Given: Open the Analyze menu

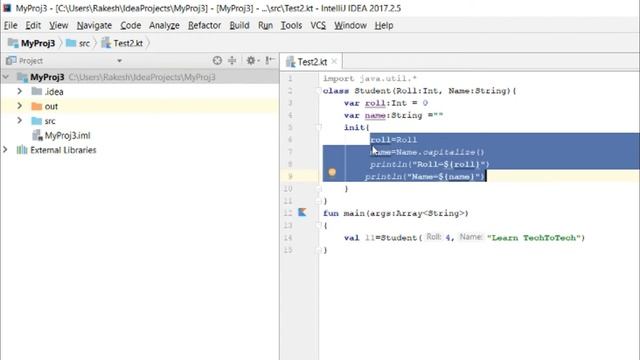Looking at the screenshot, I should click(x=164, y=25).
